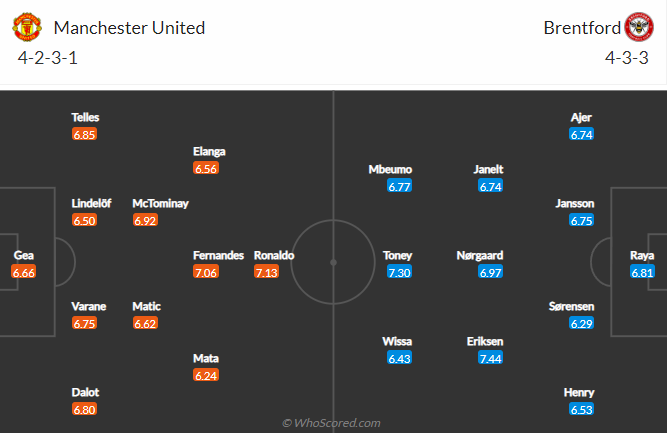Click Eriksen's 7.44 rating badge
Screen dimensions: 667x434
point(490,358)
